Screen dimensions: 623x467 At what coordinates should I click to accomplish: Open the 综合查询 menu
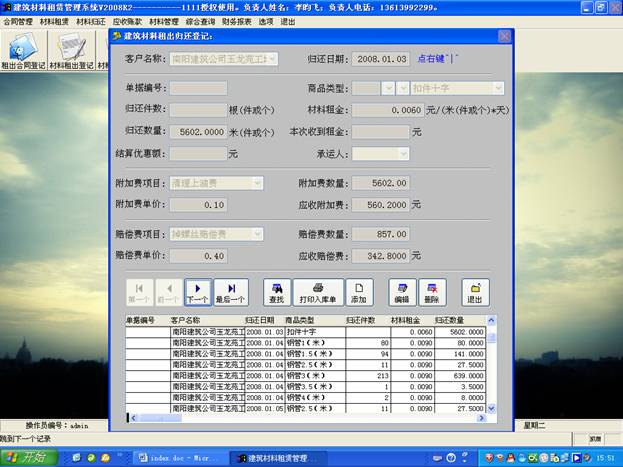click(x=200, y=20)
